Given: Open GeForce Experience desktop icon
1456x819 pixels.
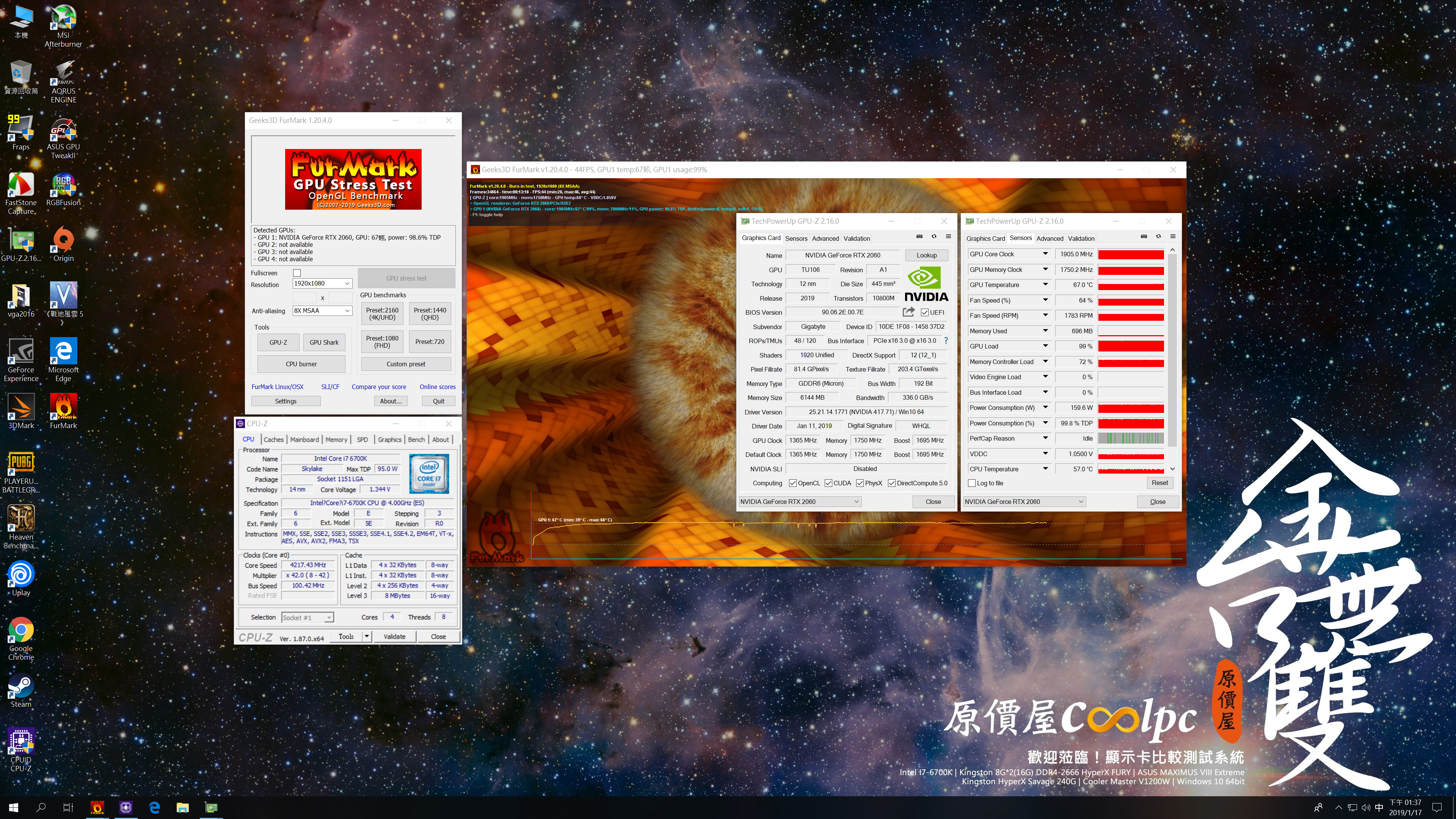Looking at the screenshot, I should tap(21, 360).
